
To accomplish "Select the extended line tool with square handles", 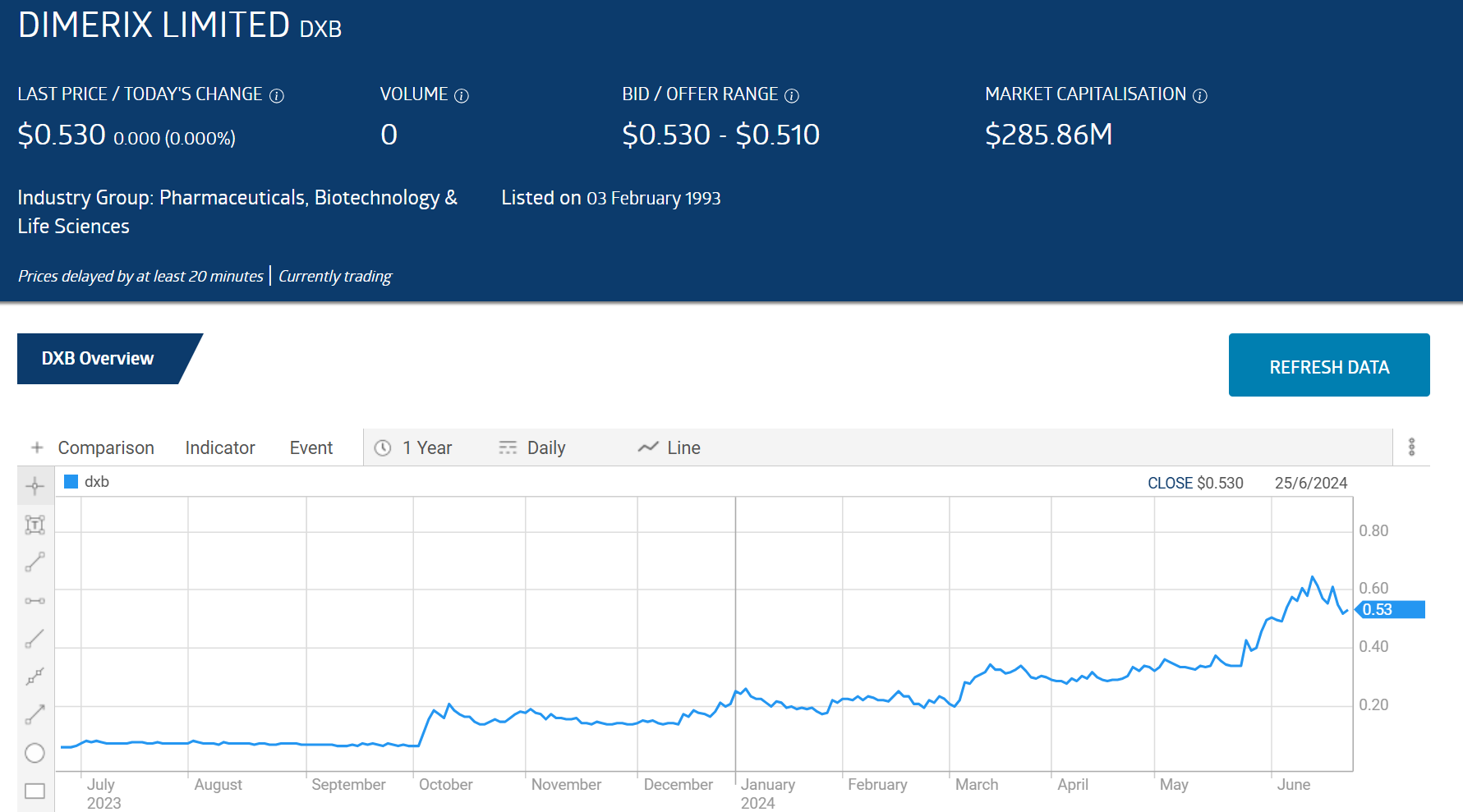I will tap(35, 677).
